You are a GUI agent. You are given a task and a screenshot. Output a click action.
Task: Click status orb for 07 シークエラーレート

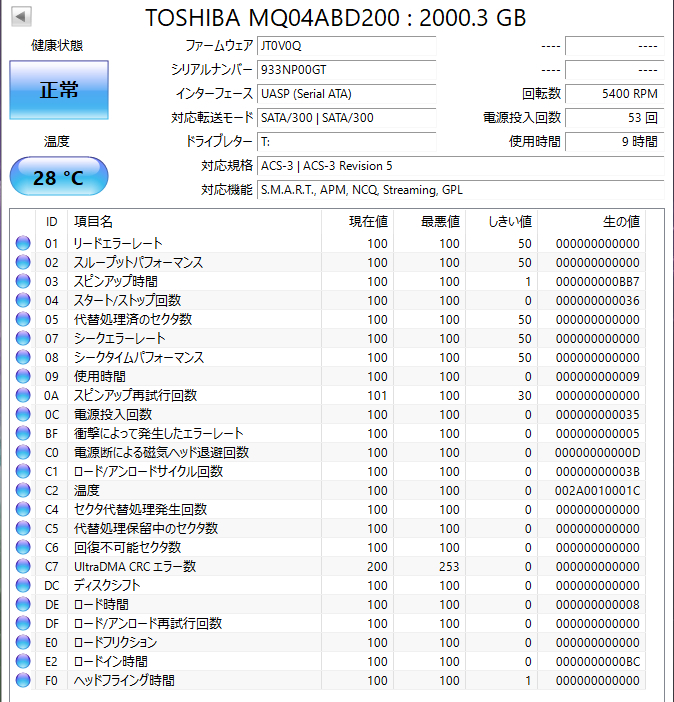[x=23, y=338]
